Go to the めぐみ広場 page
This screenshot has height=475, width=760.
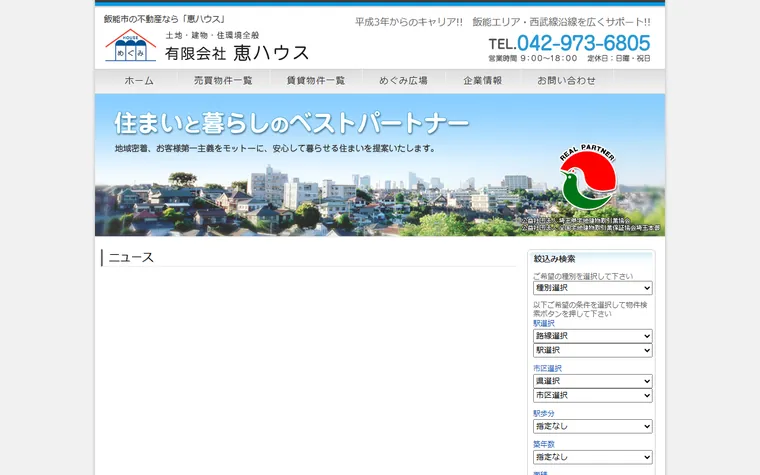403,81
